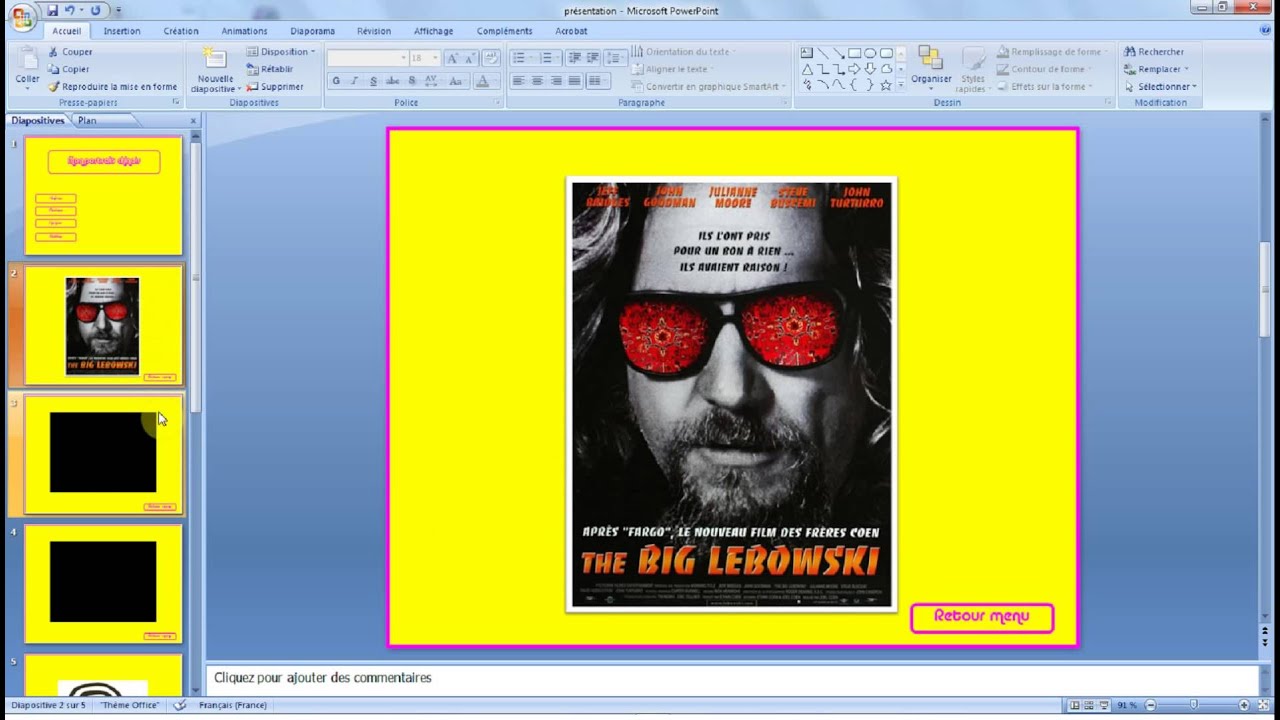
Task: Click the zoom slider handle
Action: click(1194, 705)
